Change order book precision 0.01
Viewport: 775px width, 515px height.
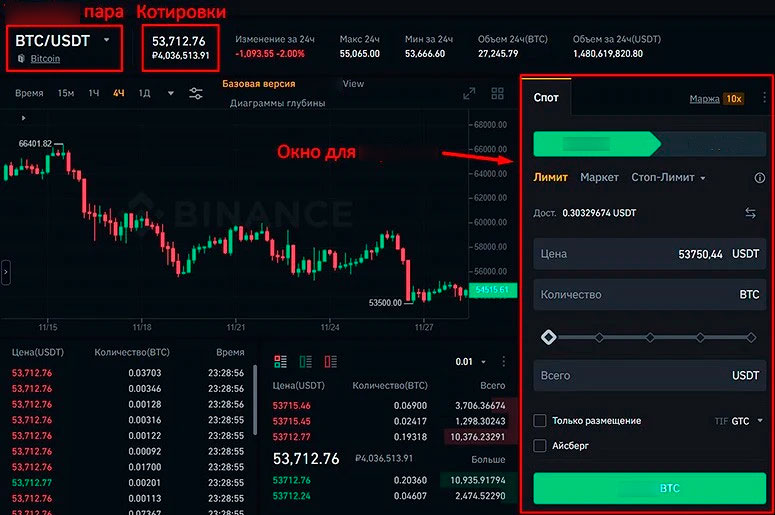tap(470, 362)
